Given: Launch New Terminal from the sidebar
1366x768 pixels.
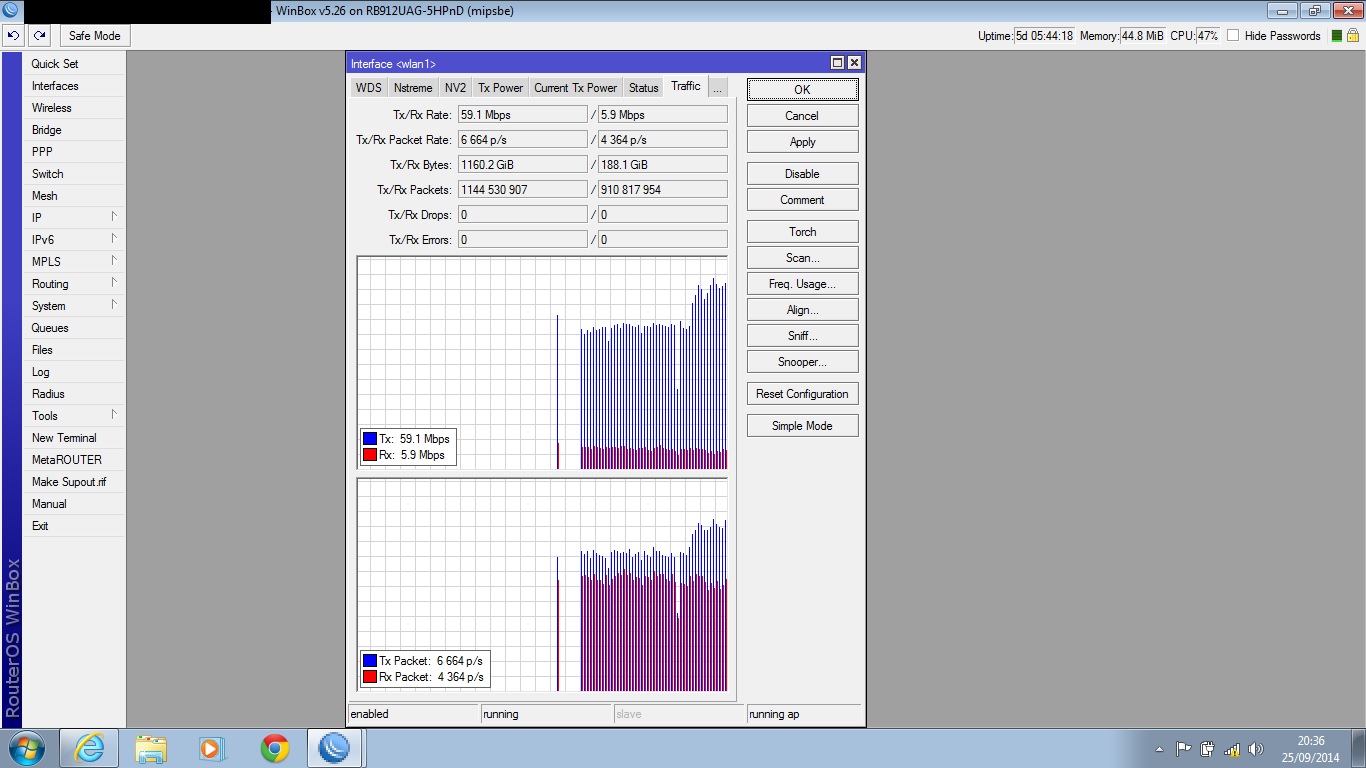Looking at the screenshot, I should [x=75, y=438].
